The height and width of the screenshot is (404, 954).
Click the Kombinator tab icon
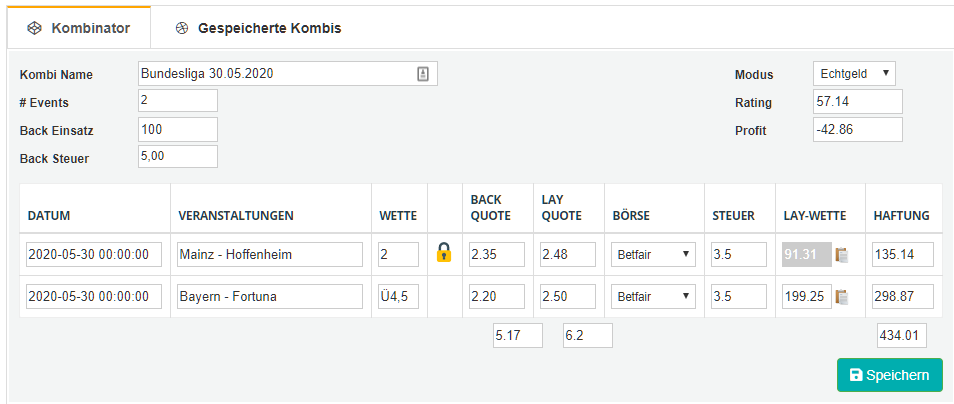click(x=34, y=28)
